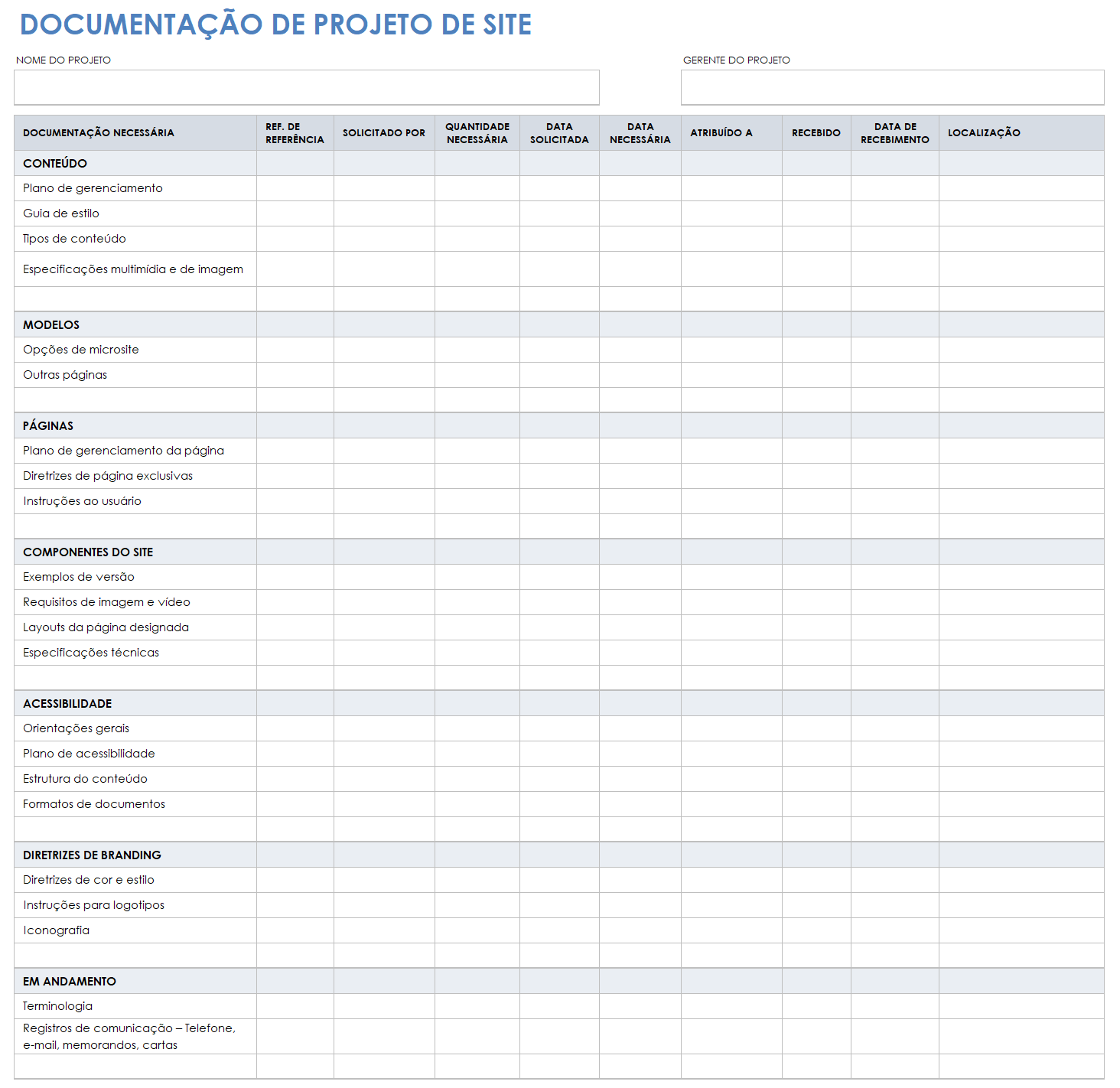Click Localização cell for 'Iconografia'

pyautogui.click(x=1021, y=930)
